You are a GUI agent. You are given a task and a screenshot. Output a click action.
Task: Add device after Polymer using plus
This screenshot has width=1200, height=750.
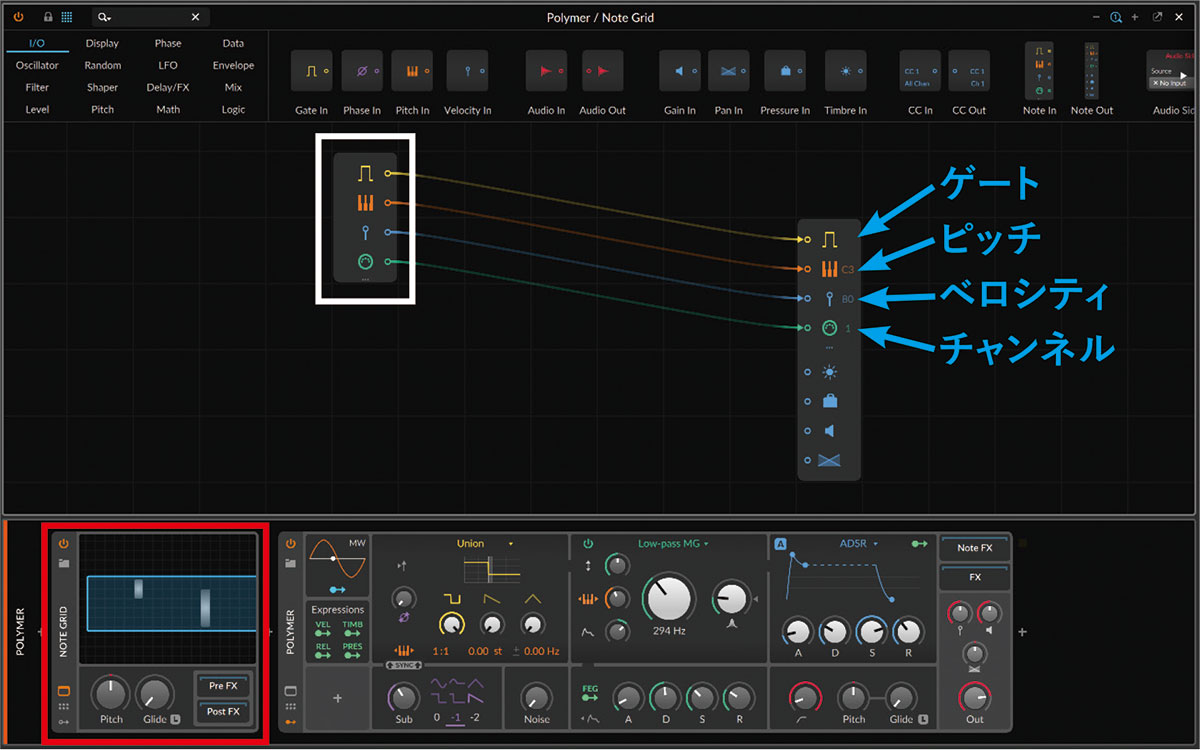pos(1022,632)
